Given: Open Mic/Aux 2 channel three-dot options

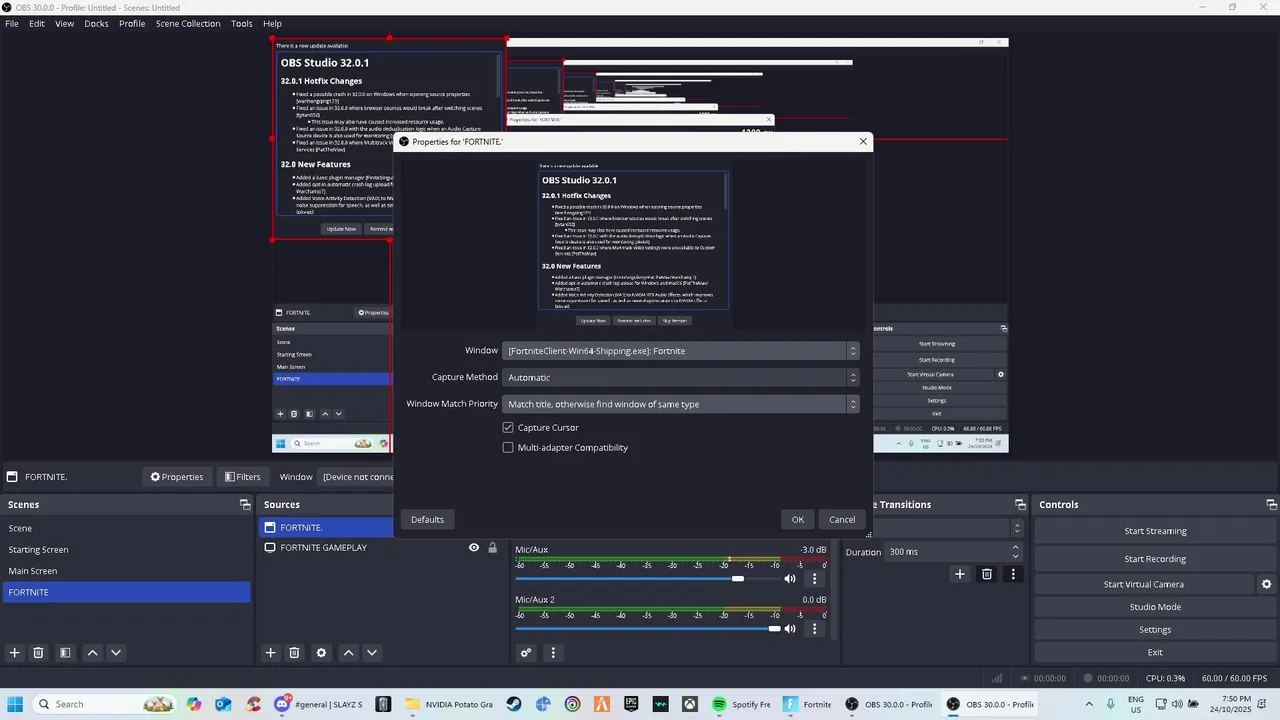Looking at the screenshot, I should [x=814, y=628].
